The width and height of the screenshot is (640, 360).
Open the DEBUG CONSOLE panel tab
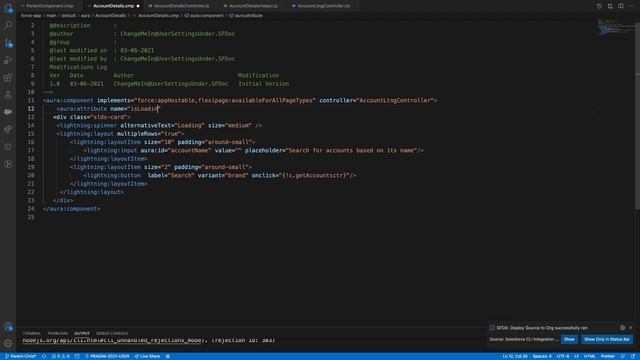click(112, 333)
